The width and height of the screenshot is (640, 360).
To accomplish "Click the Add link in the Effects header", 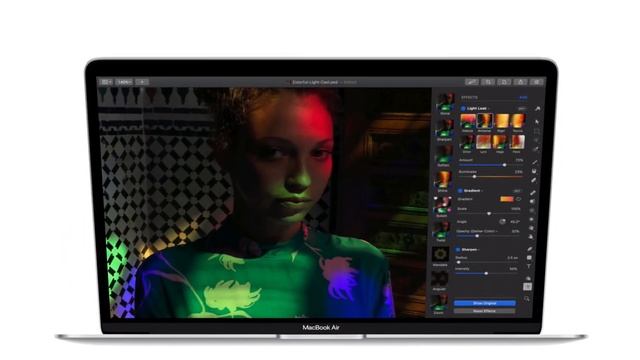I will click(x=523, y=98).
